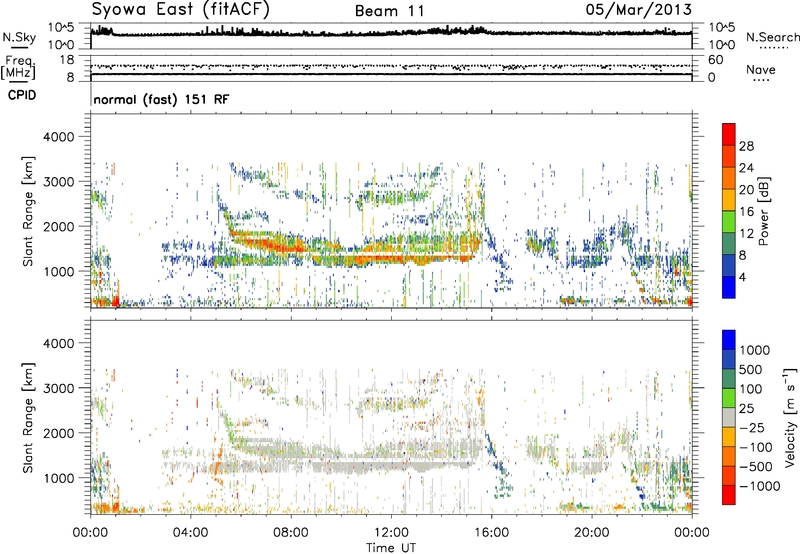
Task: Click the '04:00' time tick label
Action: point(190,533)
